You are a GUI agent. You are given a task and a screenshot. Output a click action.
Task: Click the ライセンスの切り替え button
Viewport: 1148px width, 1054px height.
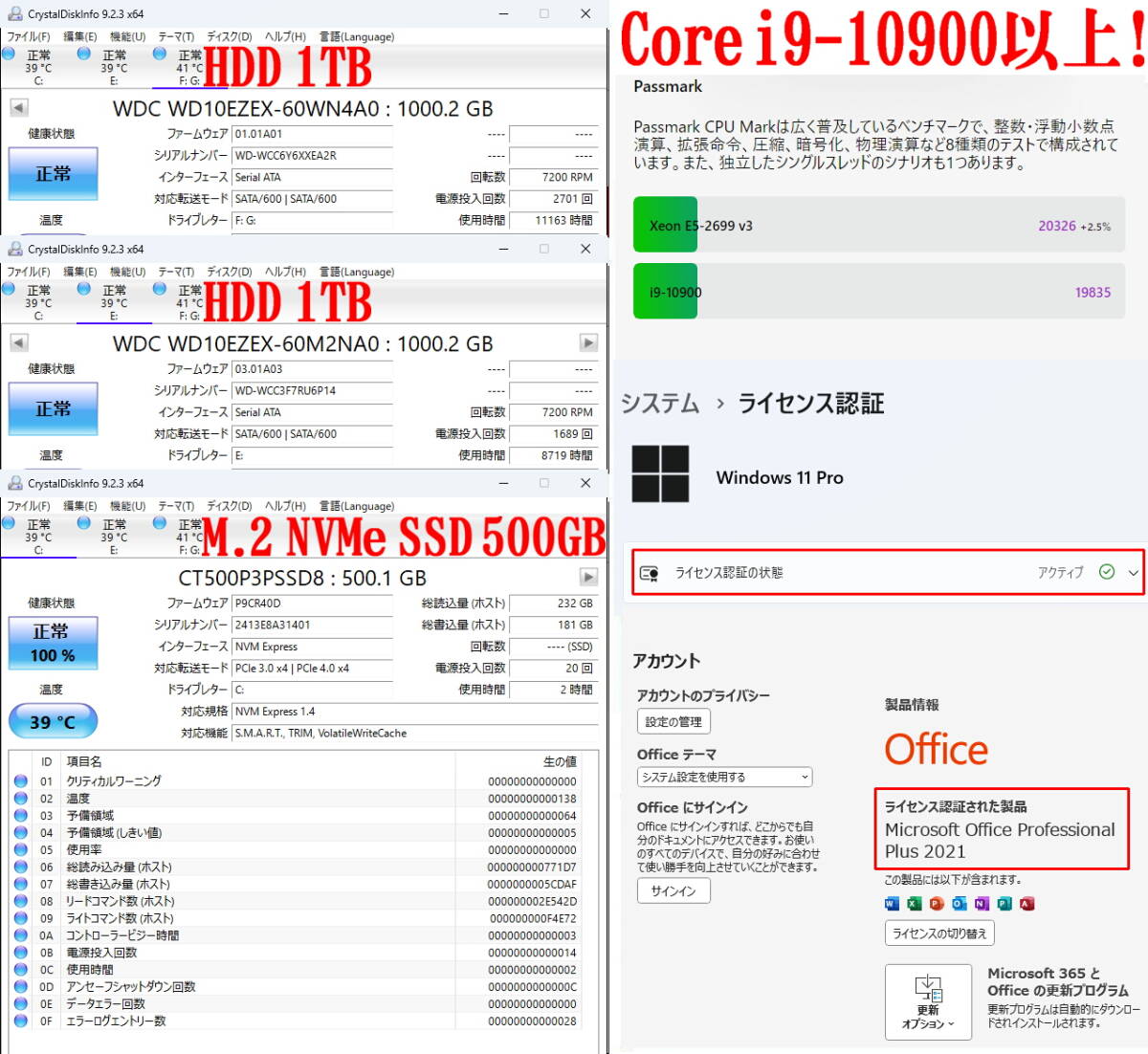[939, 933]
